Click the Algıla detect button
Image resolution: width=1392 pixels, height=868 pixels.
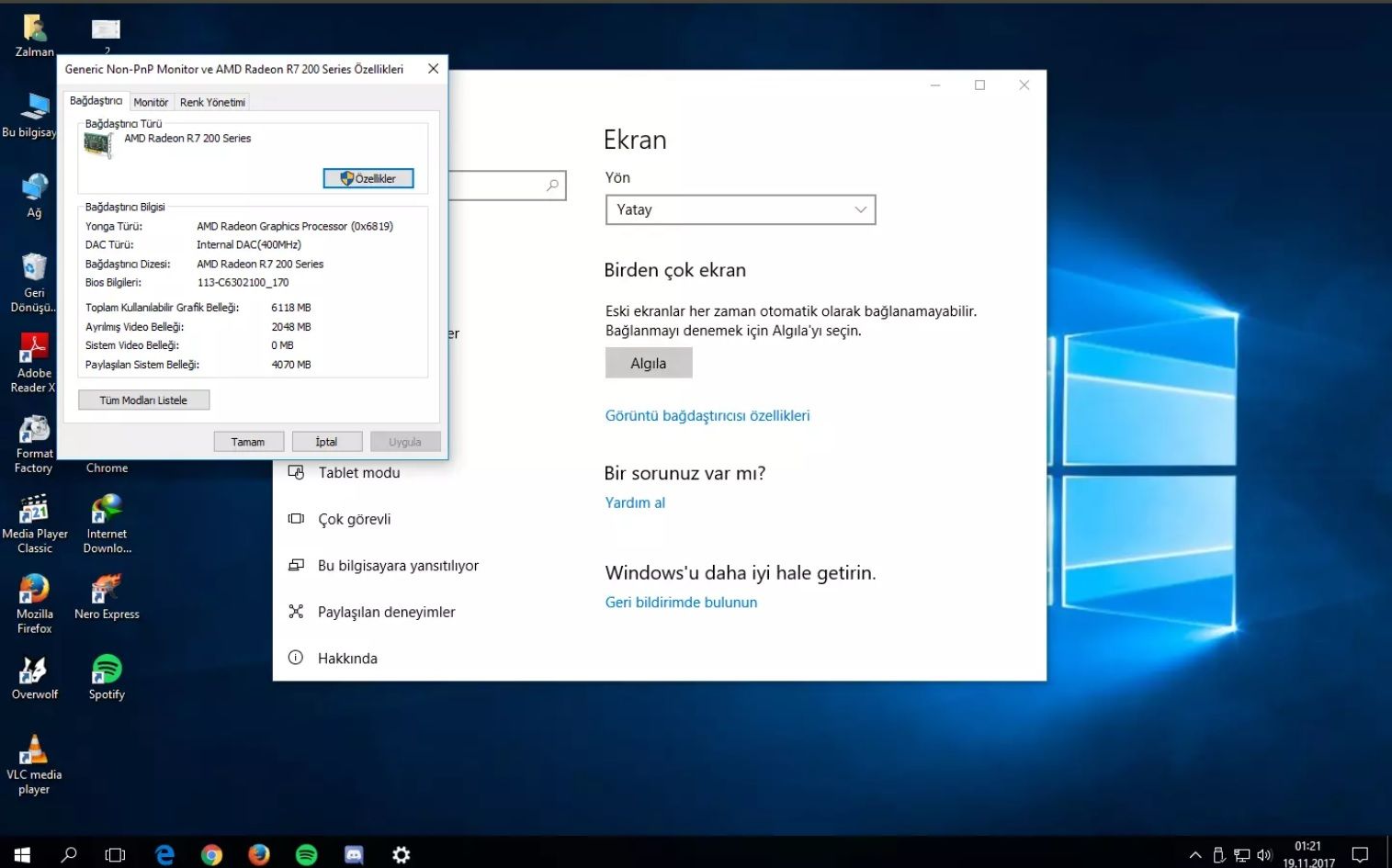[649, 363]
